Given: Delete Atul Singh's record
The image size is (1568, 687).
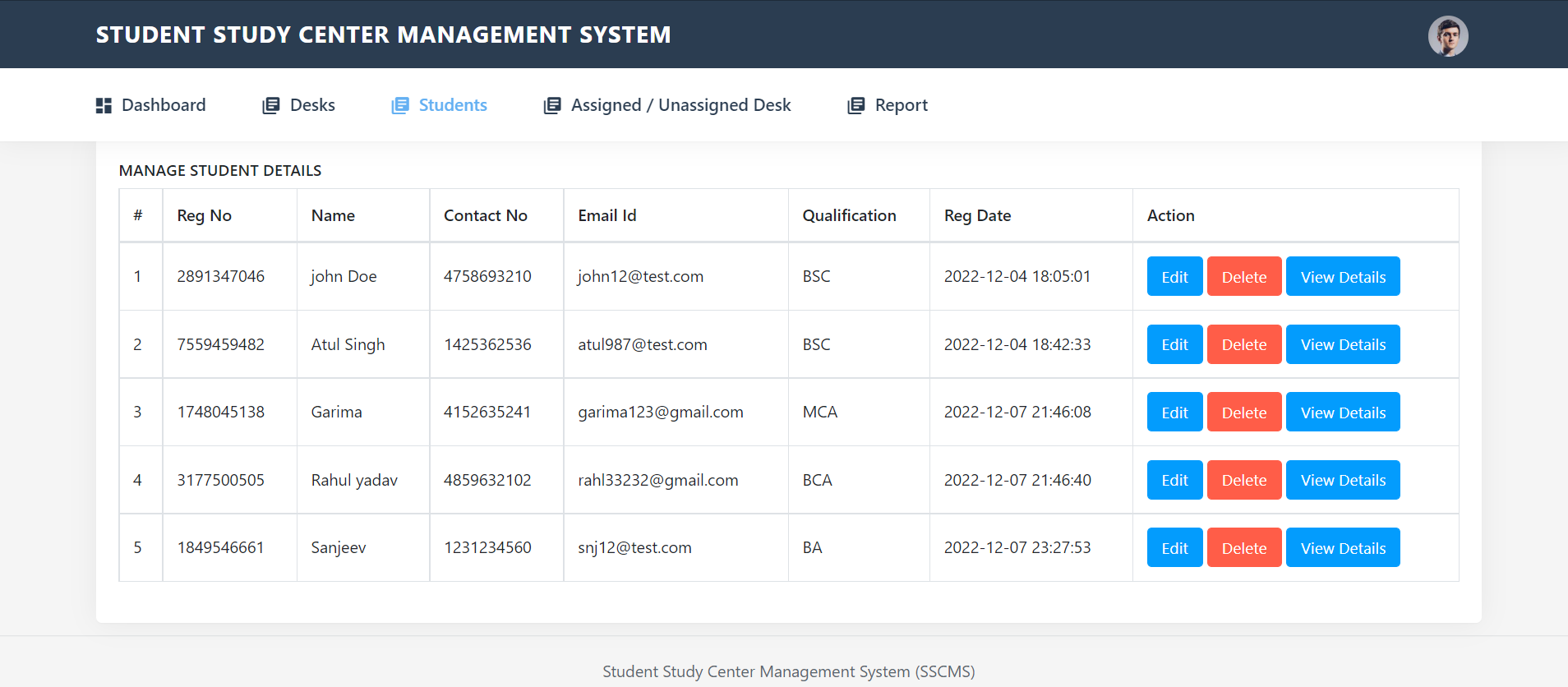Looking at the screenshot, I should (x=1244, y=344).
